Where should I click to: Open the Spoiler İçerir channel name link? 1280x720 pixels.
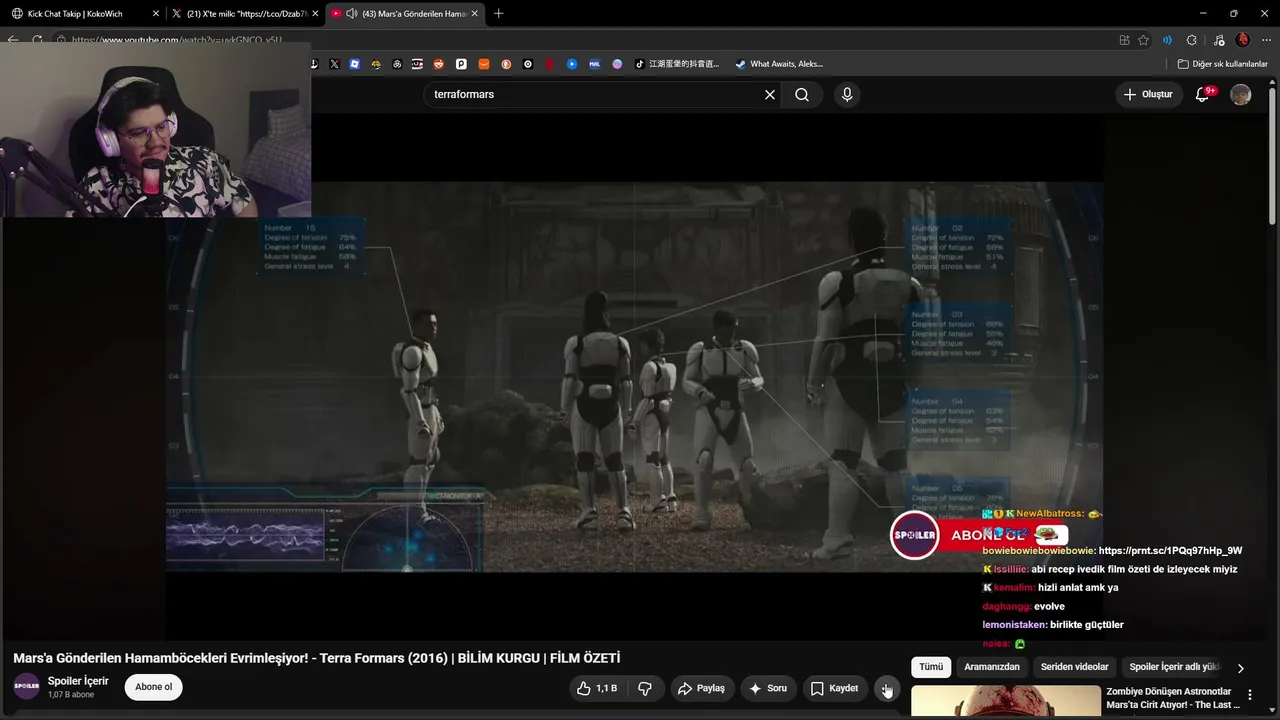[x=78, y=681]
